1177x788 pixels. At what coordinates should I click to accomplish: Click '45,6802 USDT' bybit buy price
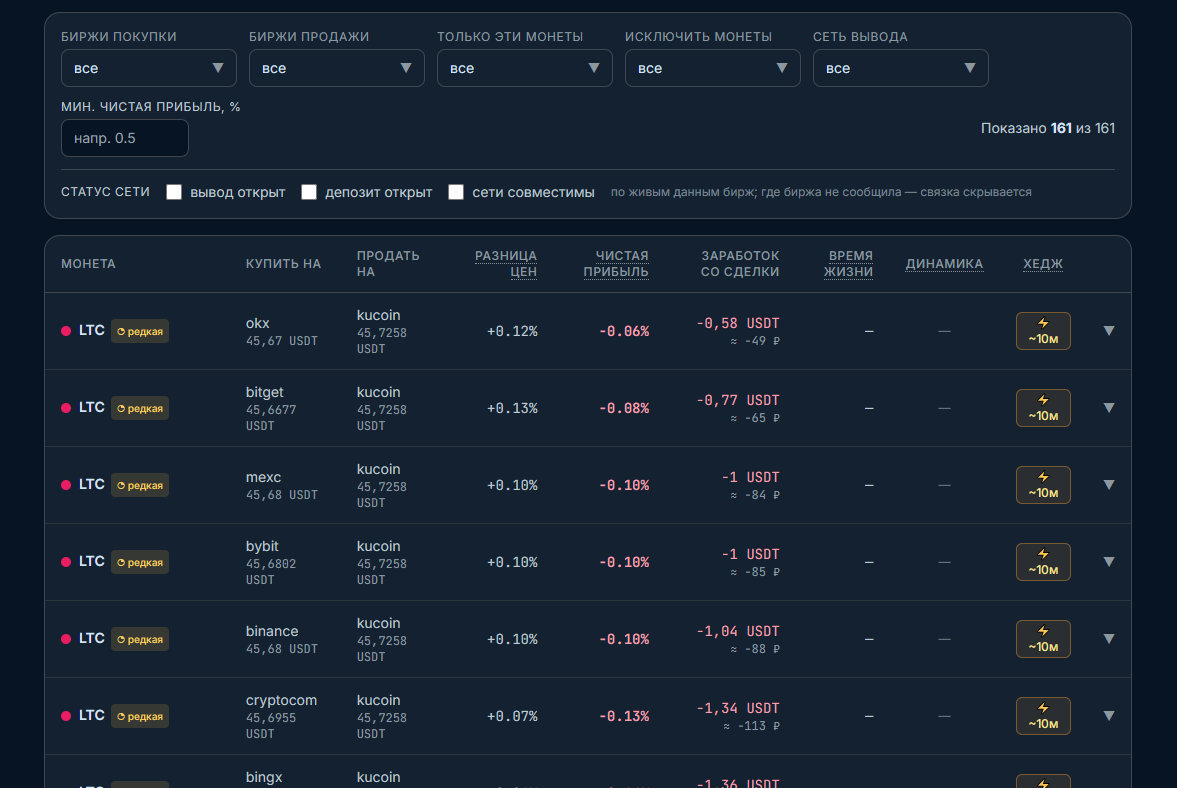pos(271,572)
